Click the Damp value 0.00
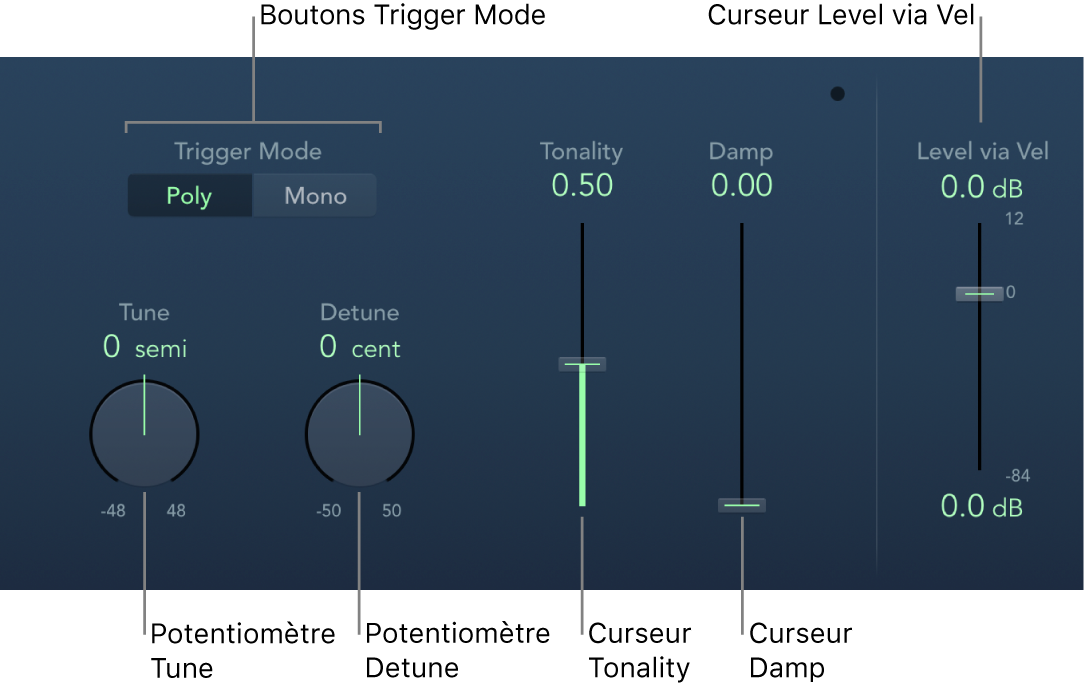Image resolution: width=1085 pixels, height=686 pixels. pyautogui.click(x=742, y=186)
